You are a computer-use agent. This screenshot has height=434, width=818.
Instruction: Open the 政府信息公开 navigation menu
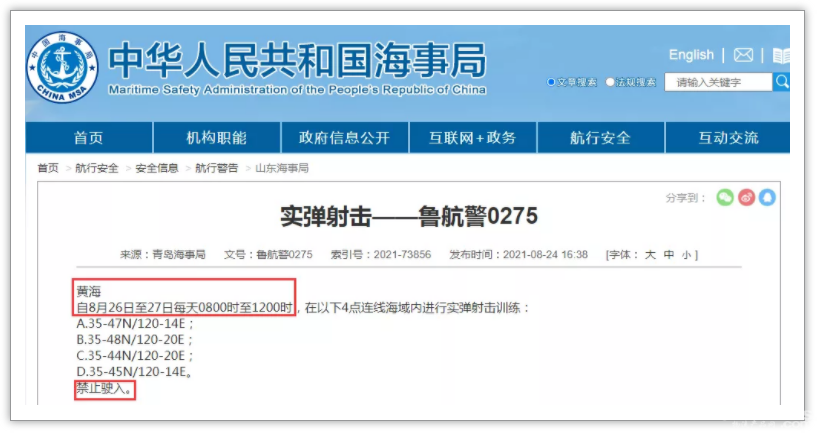(x=344, y=138)
